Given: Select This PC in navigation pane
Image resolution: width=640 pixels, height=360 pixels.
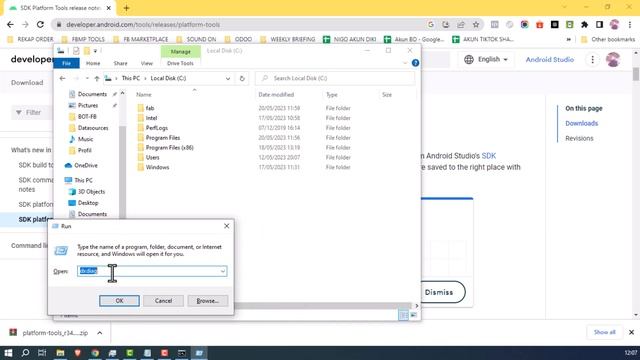Looking at the screenshot, I should pyautogui.click(x=83, y=180).
